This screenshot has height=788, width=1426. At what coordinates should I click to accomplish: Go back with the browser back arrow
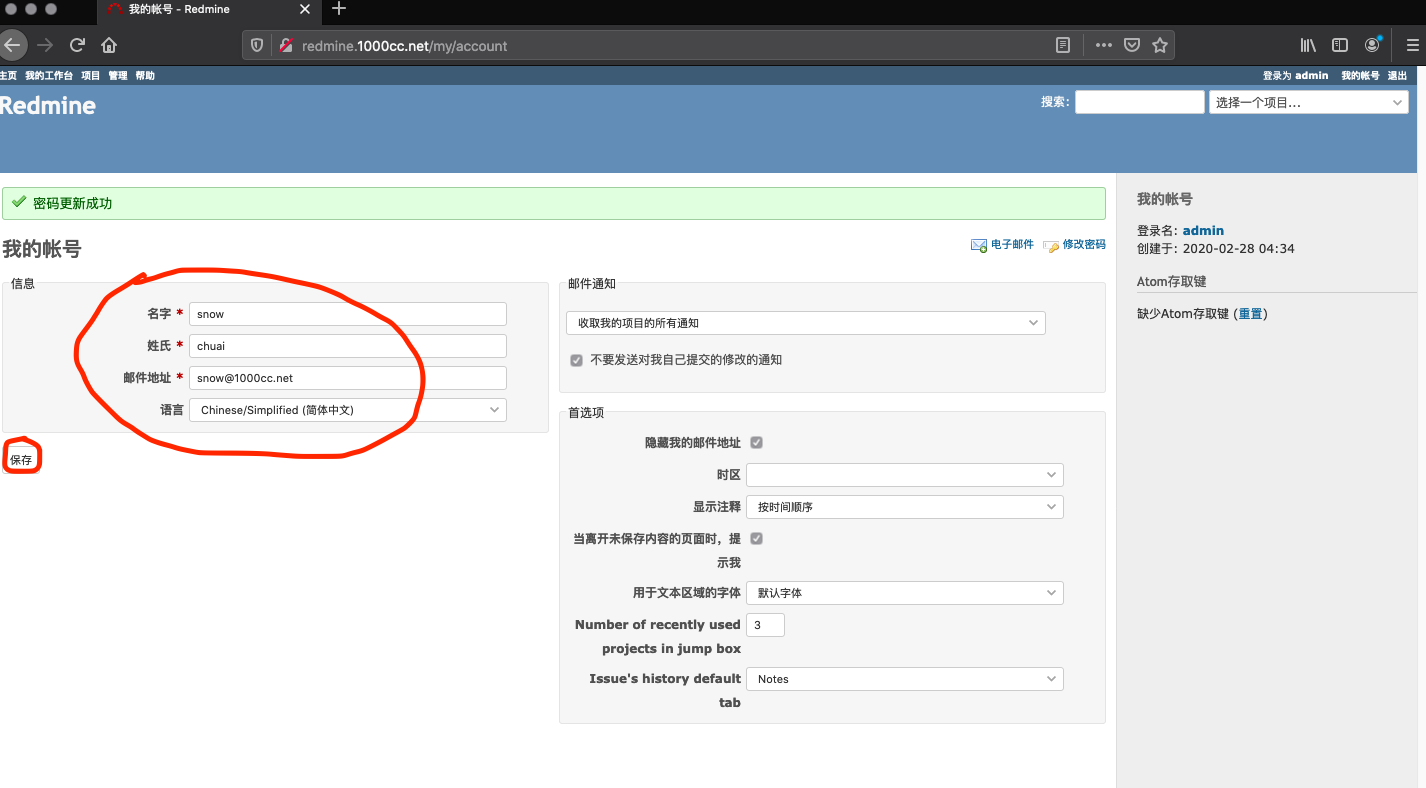click(x=10, y=45)
